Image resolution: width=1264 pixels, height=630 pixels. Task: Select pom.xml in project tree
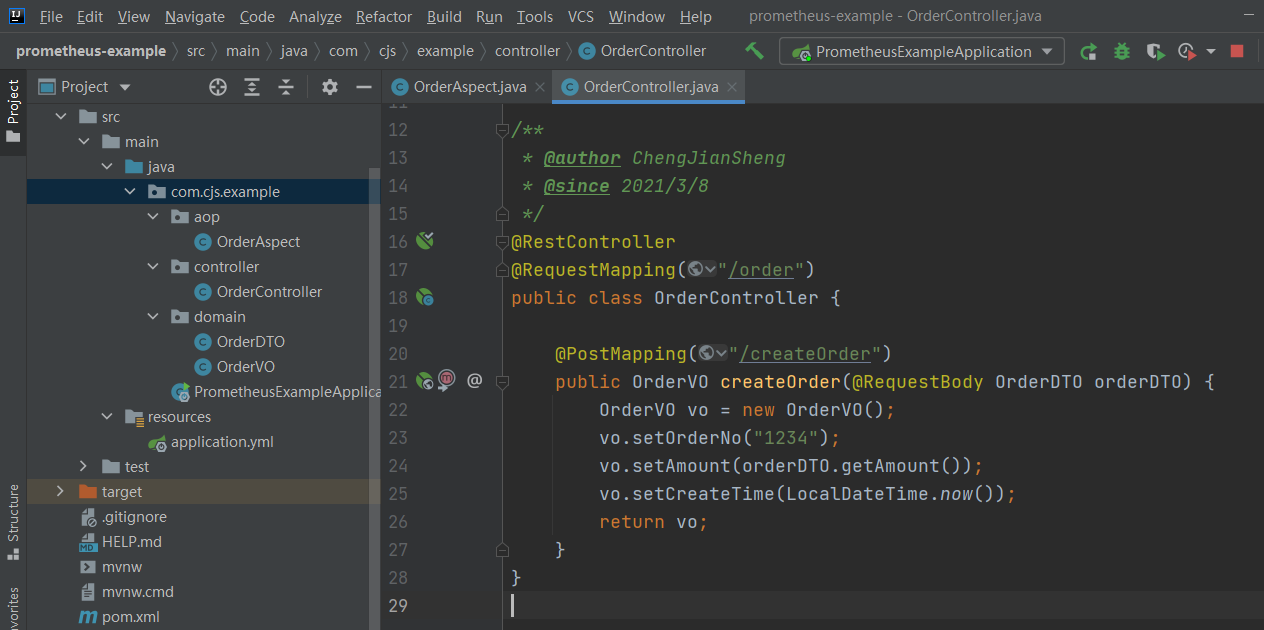point(130,617)
